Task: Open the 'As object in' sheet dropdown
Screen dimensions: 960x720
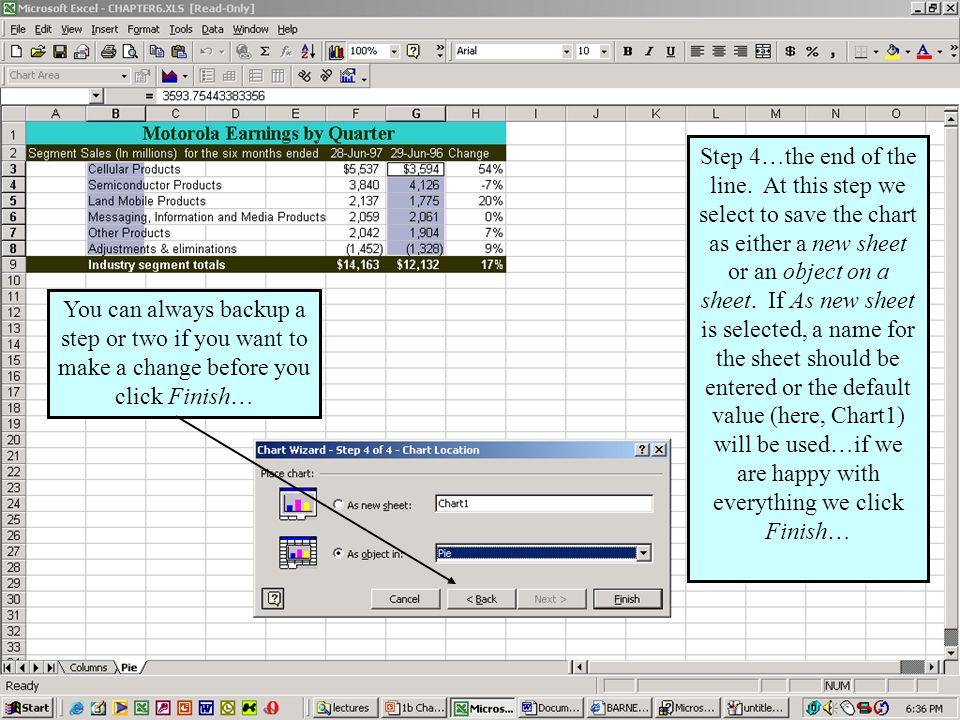Action: click(x=643, y=553)
